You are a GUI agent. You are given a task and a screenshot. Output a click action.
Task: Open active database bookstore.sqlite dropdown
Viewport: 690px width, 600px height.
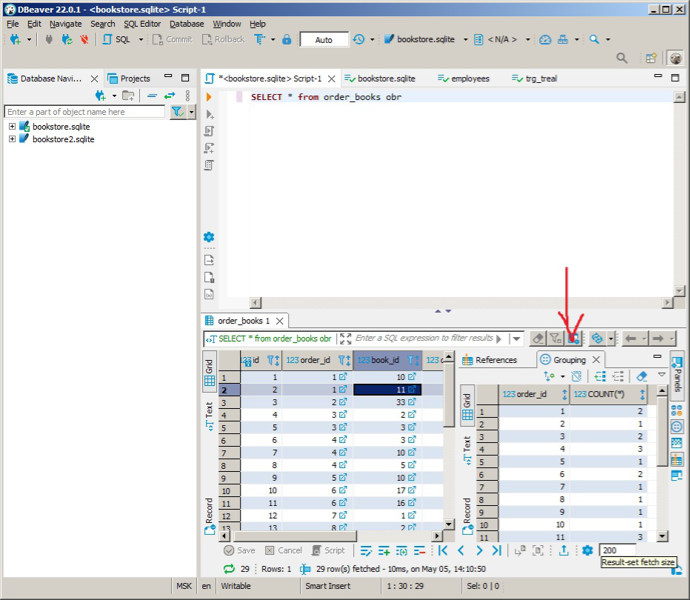coord(466,40)
